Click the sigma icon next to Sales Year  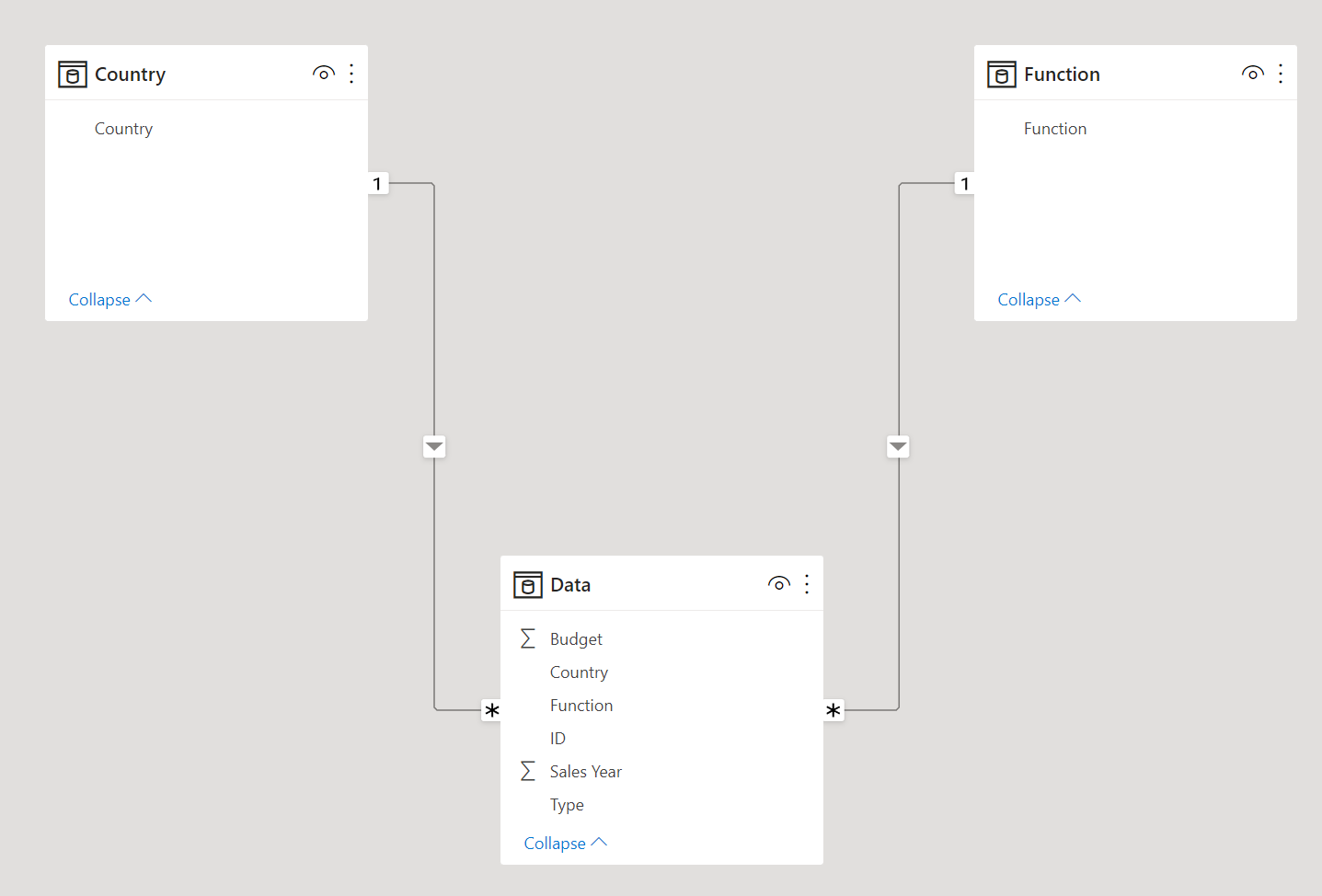(x=528, y=771)
